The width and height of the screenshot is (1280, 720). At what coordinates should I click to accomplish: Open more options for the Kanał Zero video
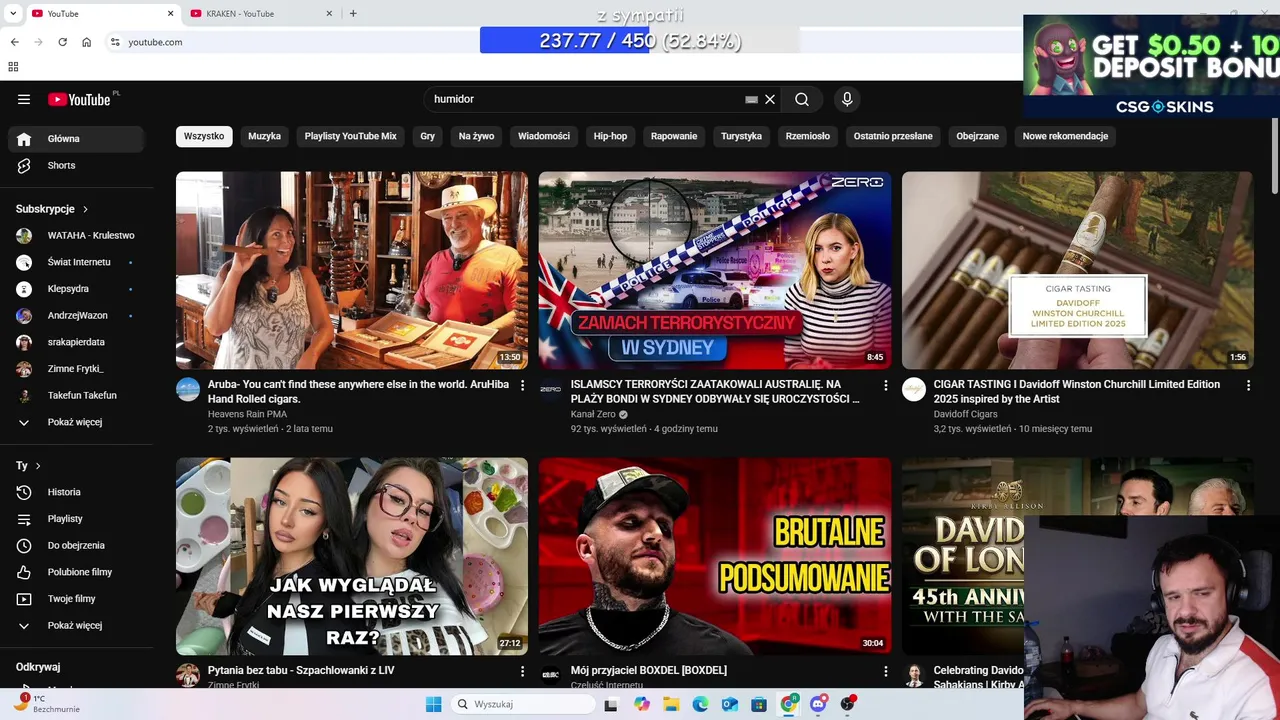pos(885,385)
